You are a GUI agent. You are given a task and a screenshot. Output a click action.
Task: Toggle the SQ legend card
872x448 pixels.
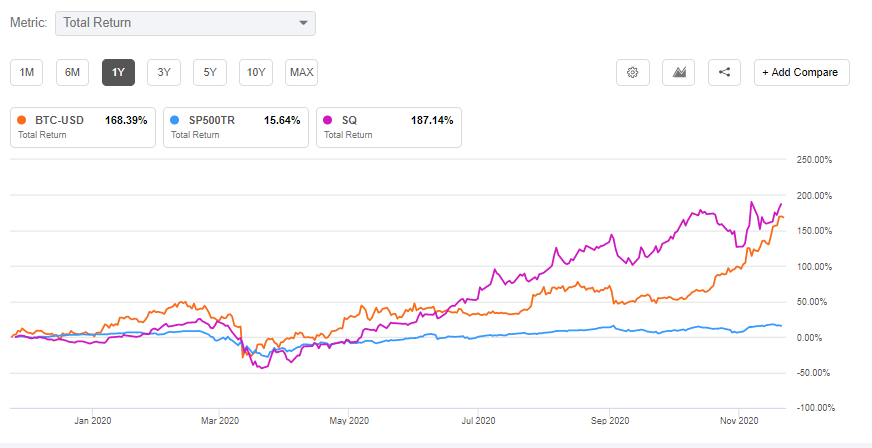[x=389, y=127]
